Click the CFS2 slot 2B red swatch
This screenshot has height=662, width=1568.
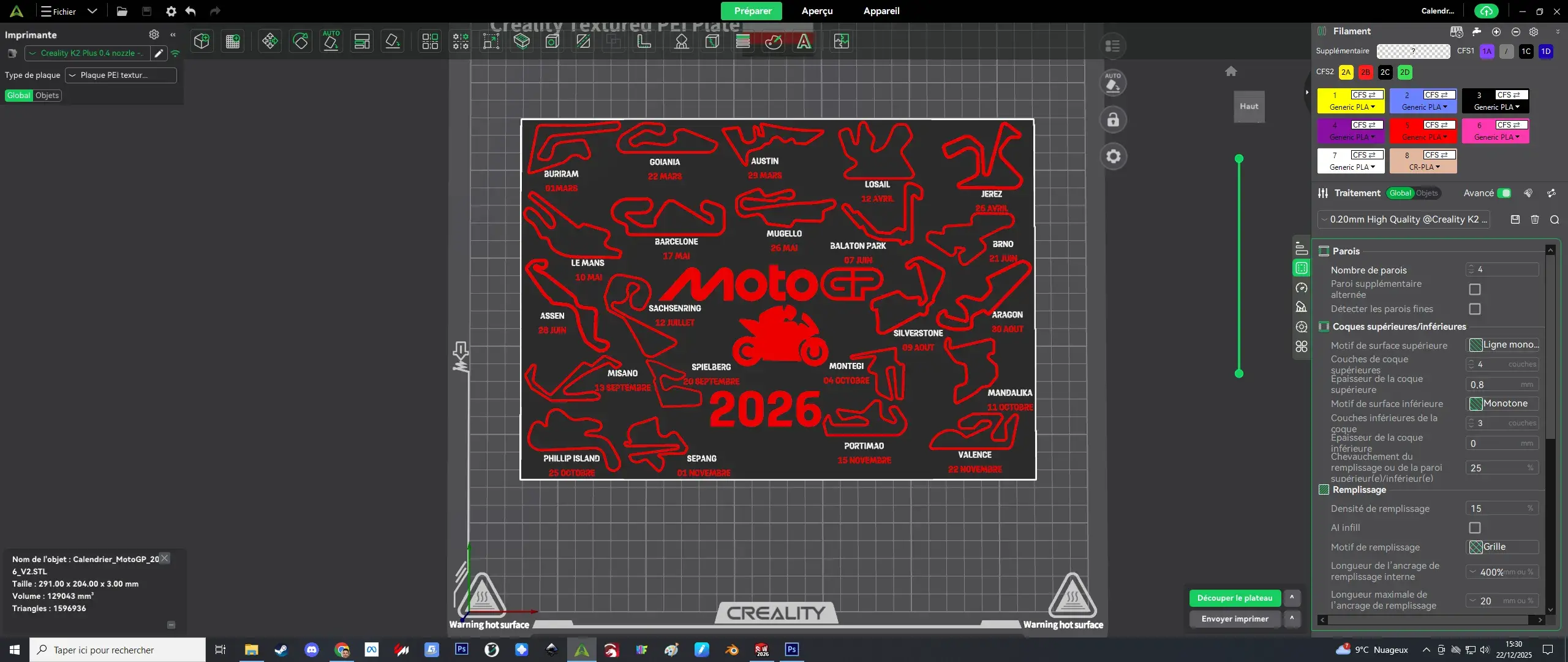[x=1365, y=72]
